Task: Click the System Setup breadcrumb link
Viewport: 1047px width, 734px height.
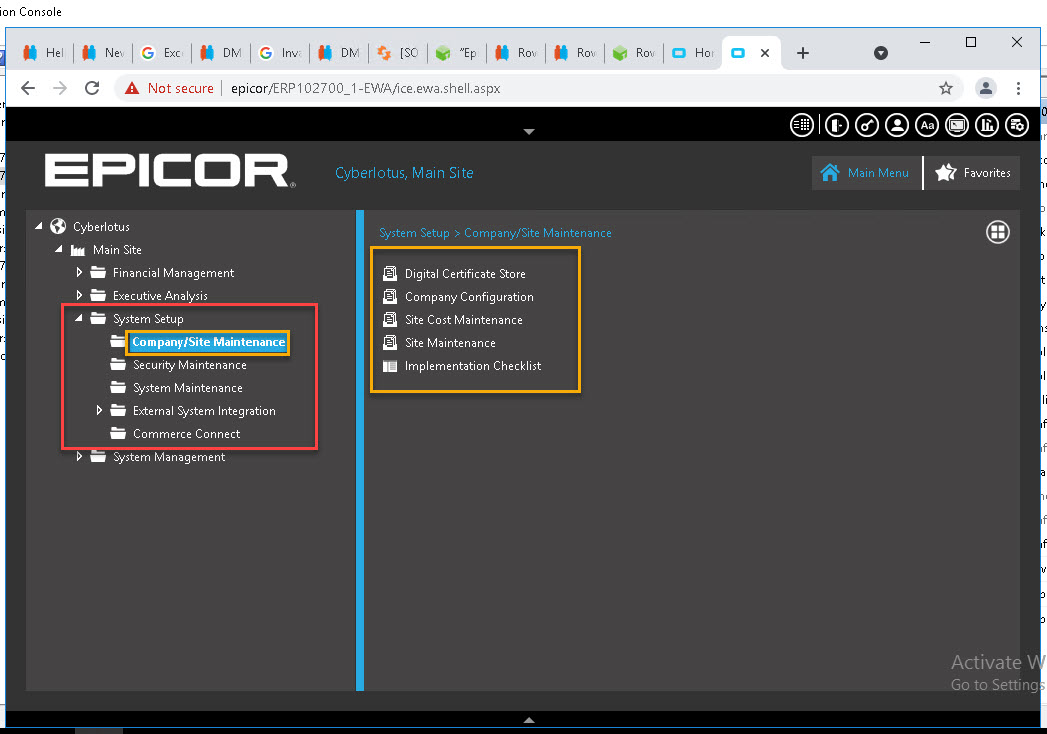Action: 414,232
